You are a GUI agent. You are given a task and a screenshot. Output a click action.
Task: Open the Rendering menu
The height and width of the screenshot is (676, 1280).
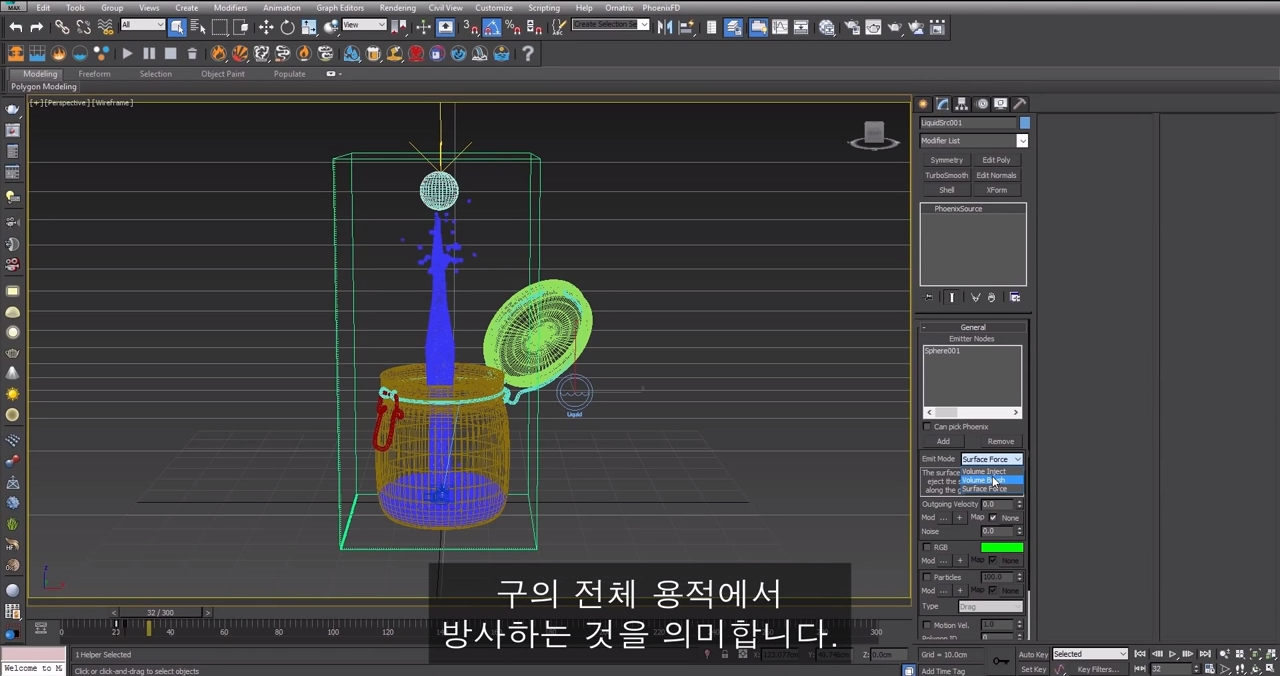[x=397, y=8]
